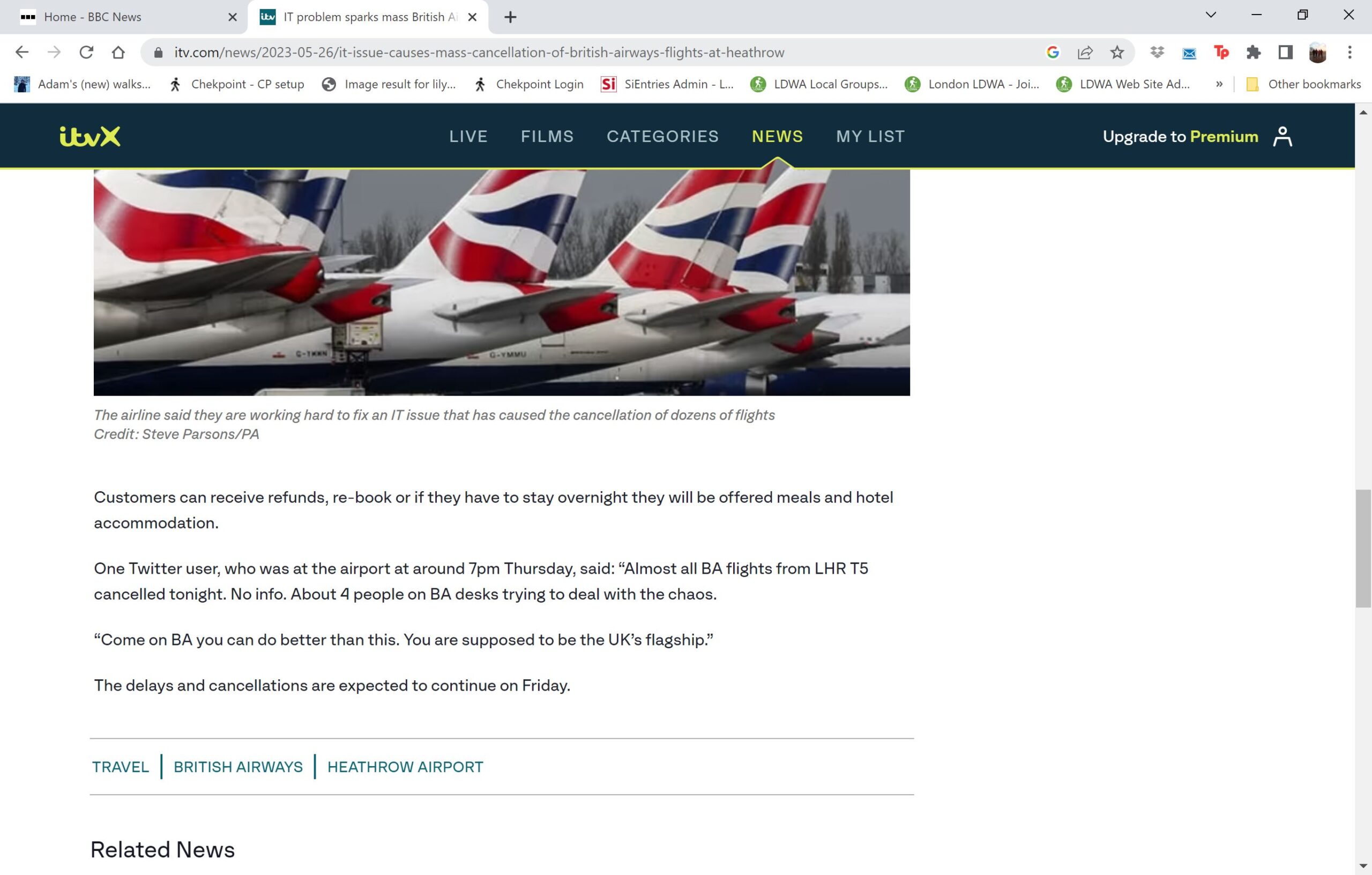Open the tab search dropdown arrow
Image resolution: width=1372 pixels, height=875 pixels.
pyautogui.click(x=1211, y=15)
